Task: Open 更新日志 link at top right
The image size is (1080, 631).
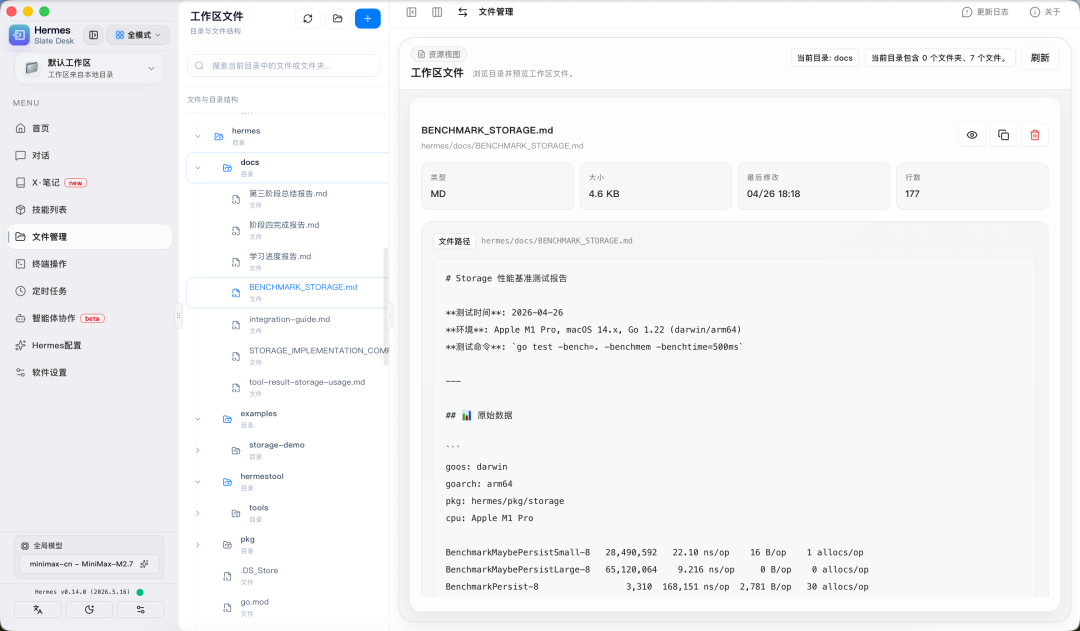Action: point(985,12)
